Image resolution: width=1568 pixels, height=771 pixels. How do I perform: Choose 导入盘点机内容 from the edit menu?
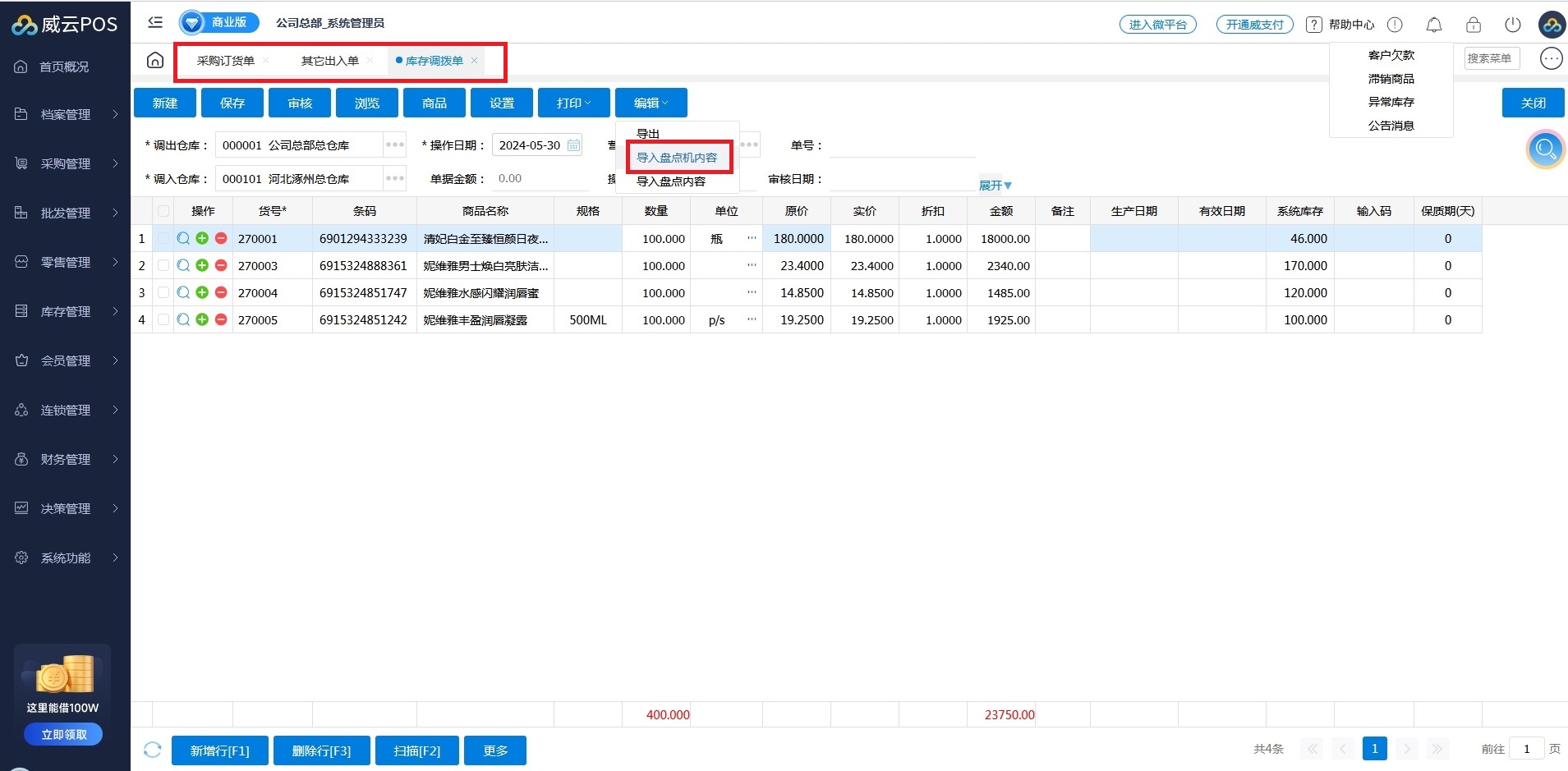(x=677, y=158)
